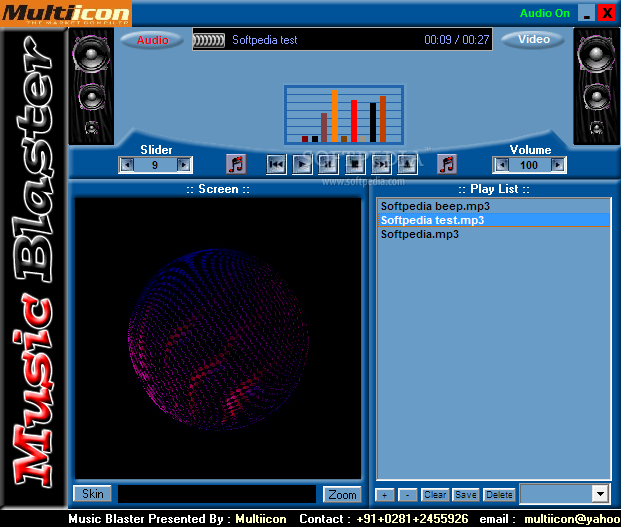Click the multiicon@yahoo email address

(x=572, y=519)
